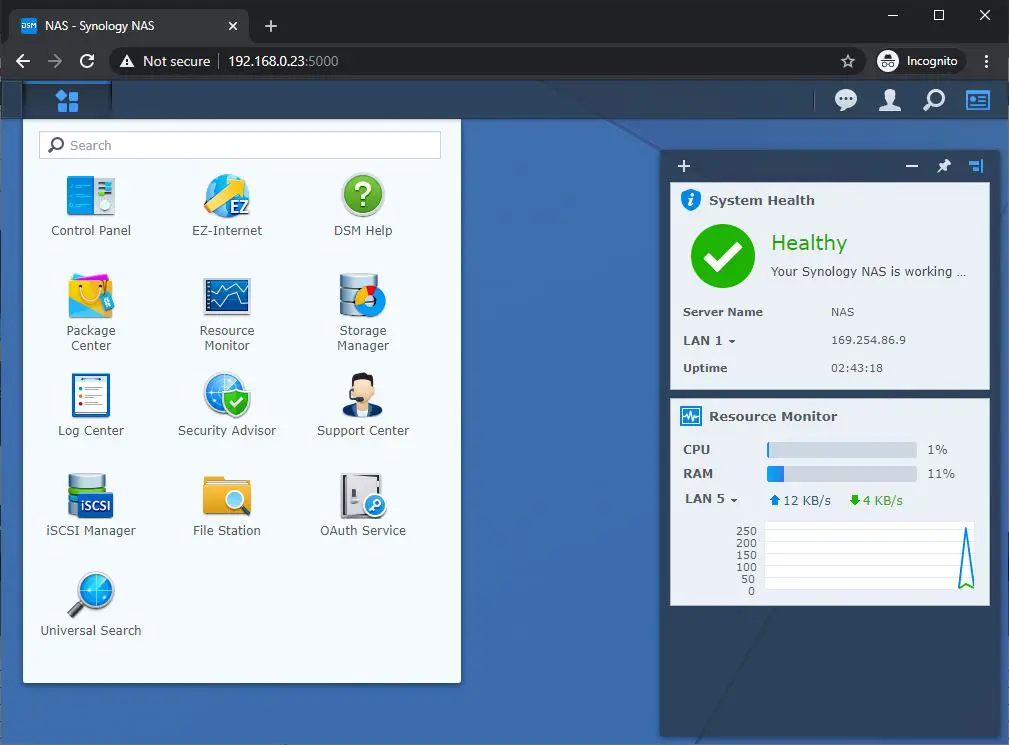This screenshot has height=745, width=1009.
Task: Click the download speed 4 KB/s
Action: tap(876, 501)
